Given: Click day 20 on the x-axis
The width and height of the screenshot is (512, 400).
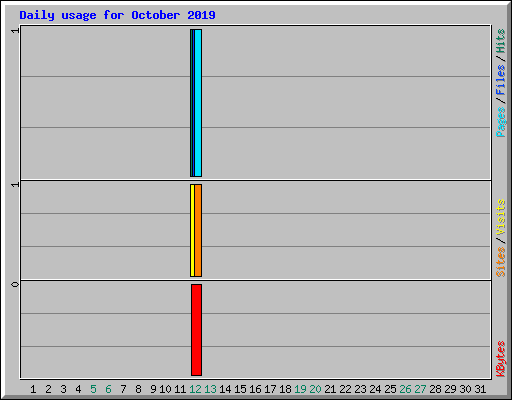Looking at the screenshot, I should (315, 389).
